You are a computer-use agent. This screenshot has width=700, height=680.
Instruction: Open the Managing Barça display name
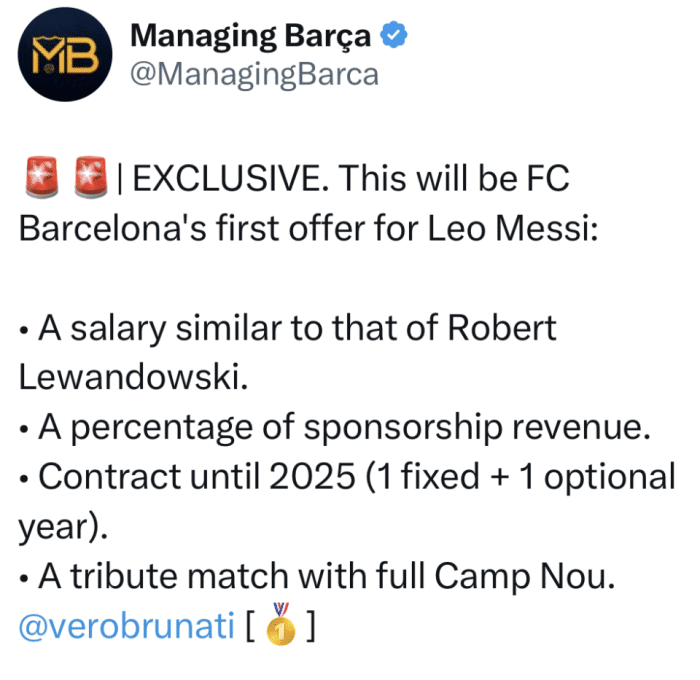(250, 37)
